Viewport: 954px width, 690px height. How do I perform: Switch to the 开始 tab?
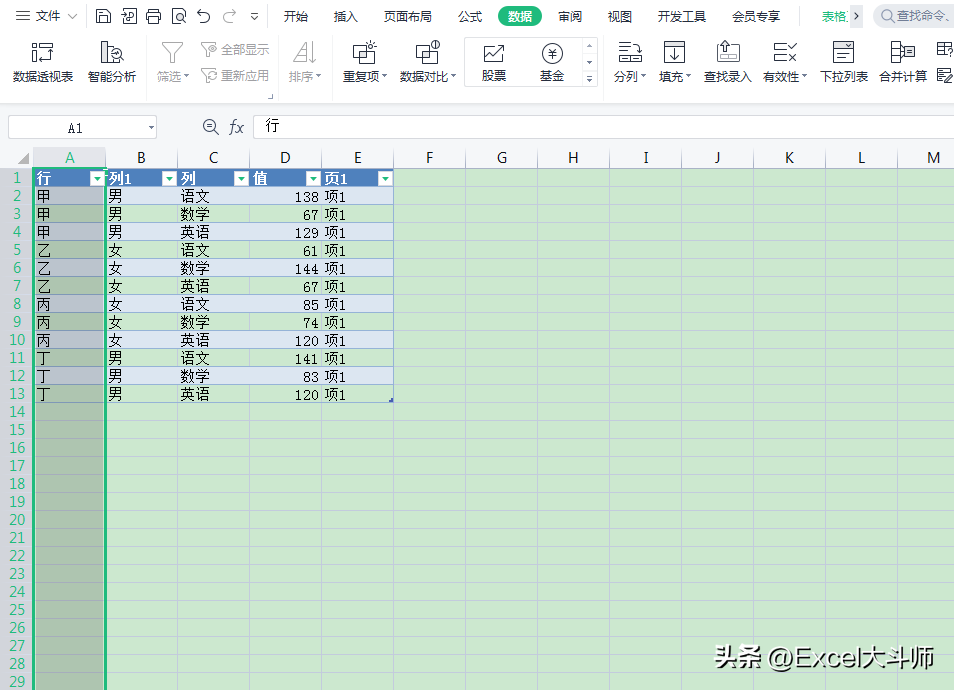296,16
